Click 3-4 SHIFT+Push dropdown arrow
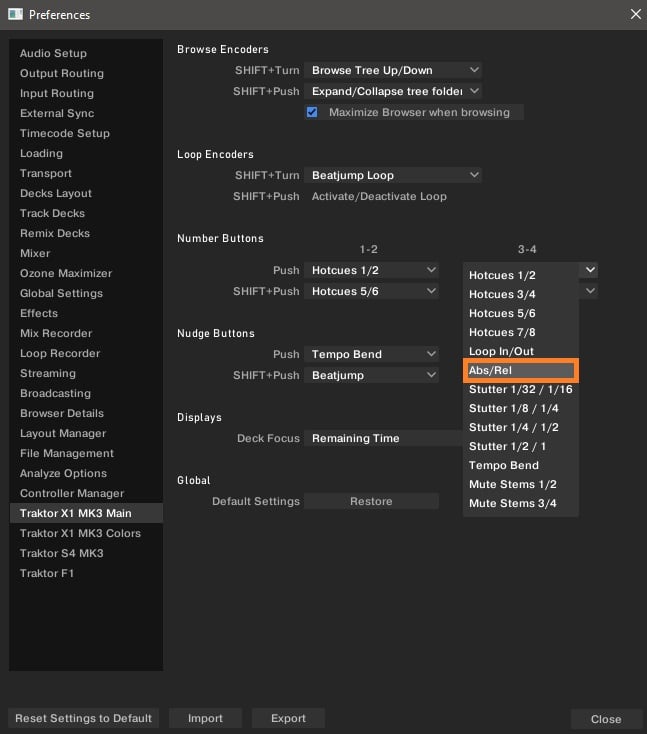The width and height of the screenshot is (647, 734). coord(590,291)
